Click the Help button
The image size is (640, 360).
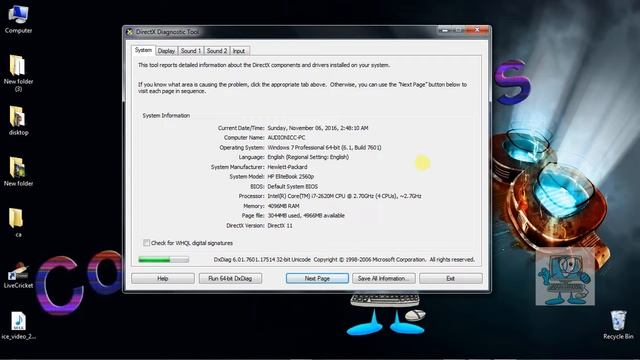pos(163,278)
